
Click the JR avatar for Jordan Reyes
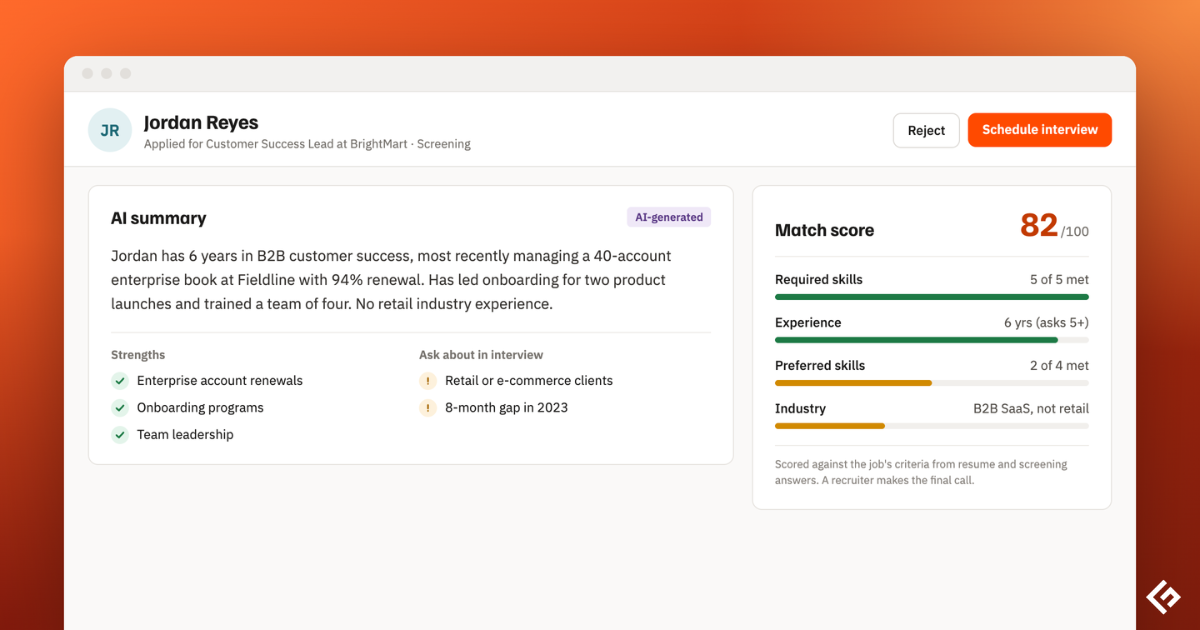tap(110, 130)
